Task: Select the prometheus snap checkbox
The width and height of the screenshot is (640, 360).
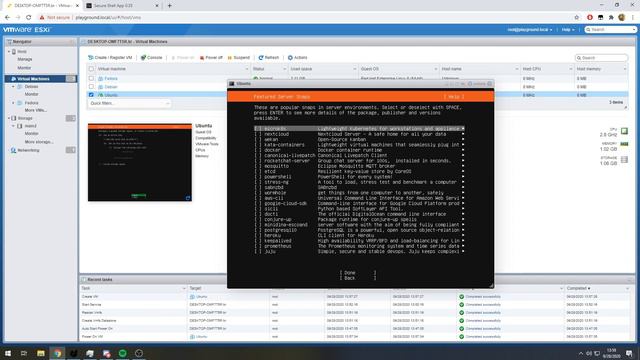Action: coord(258,246)
